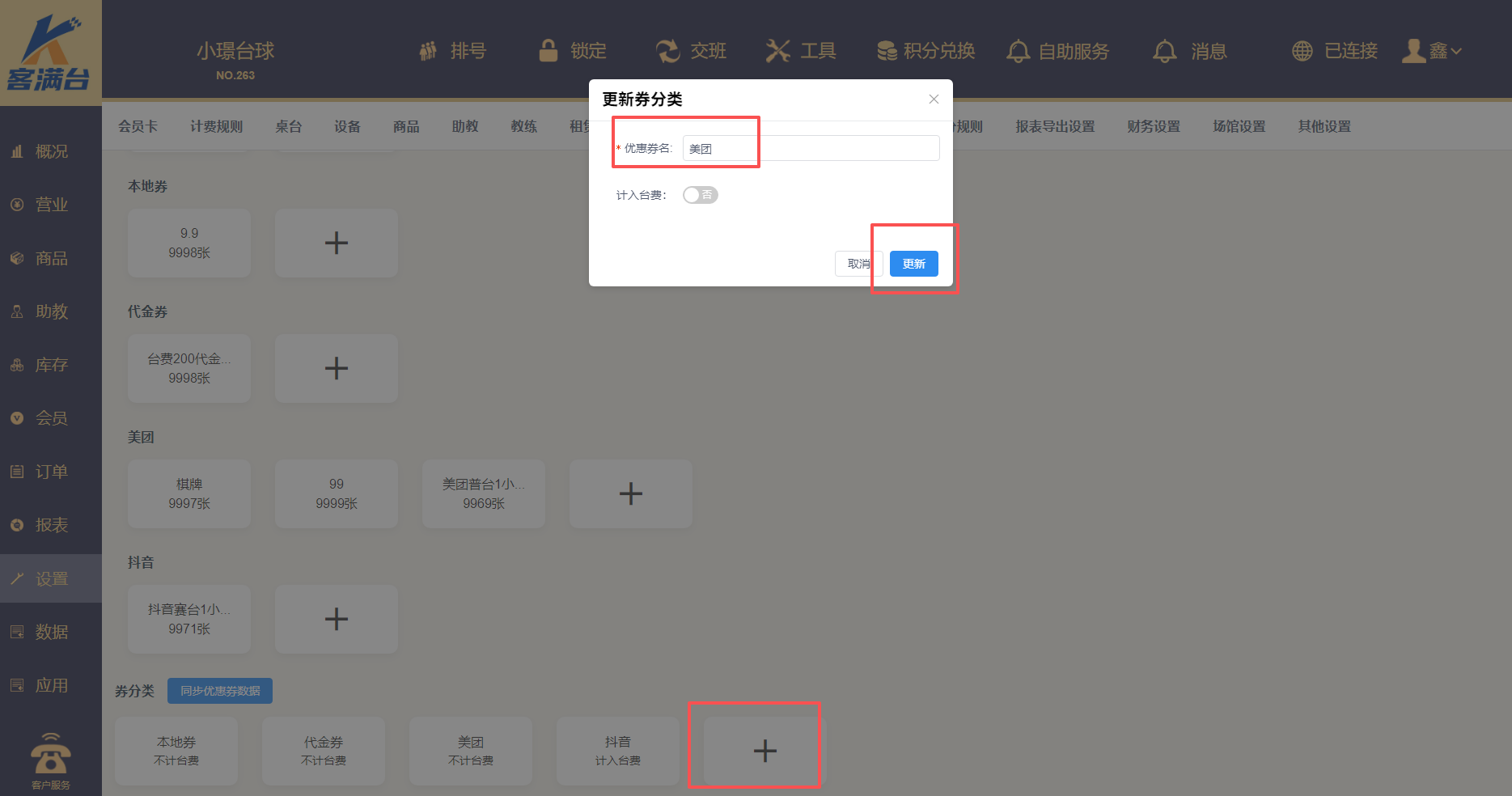This screenshot has height=796, width=1512.
Task: Click customer service telephone icon
Action: tap(50, 756)
